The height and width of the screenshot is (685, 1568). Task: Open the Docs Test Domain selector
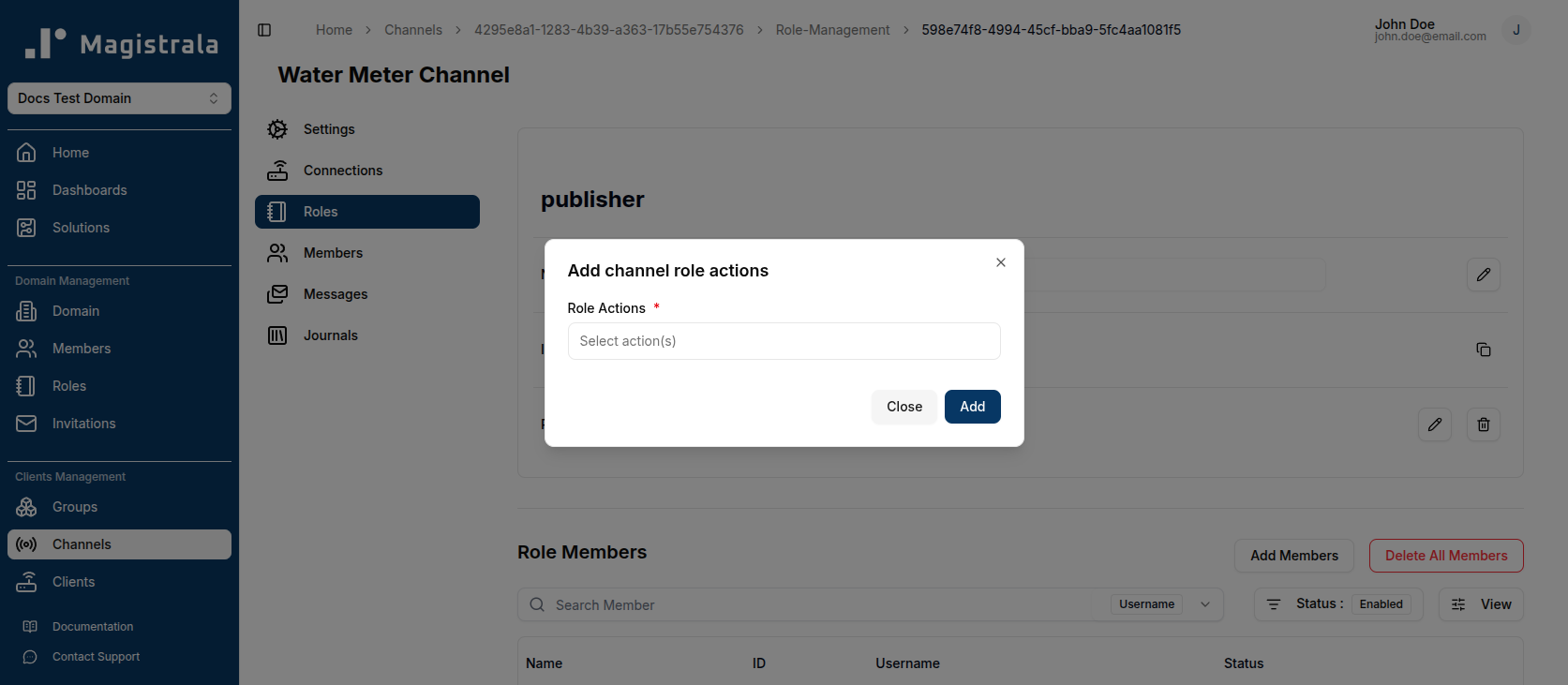[119, 98]
